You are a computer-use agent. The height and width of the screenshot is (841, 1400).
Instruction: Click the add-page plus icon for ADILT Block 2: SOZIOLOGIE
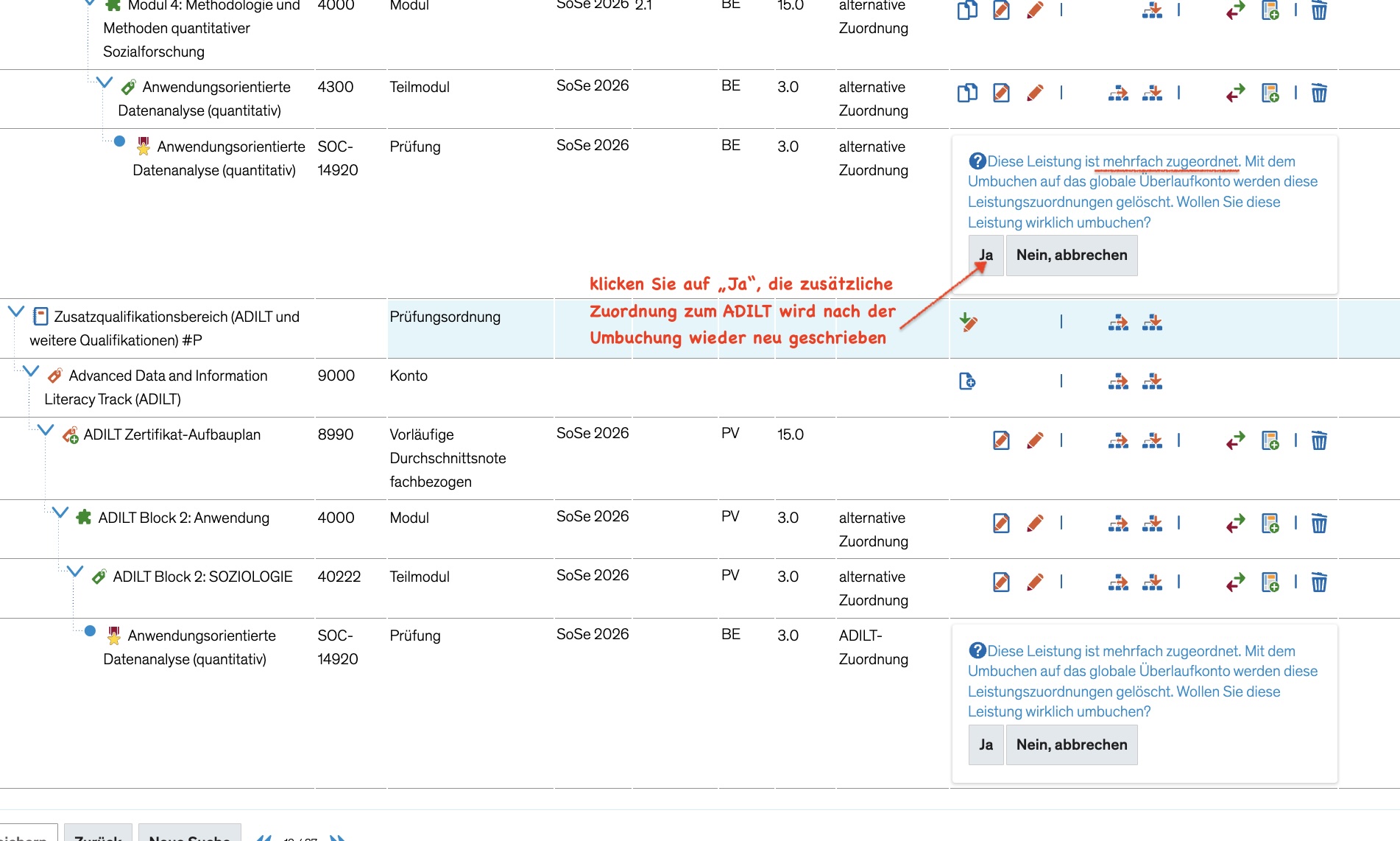pos(1270,582)
